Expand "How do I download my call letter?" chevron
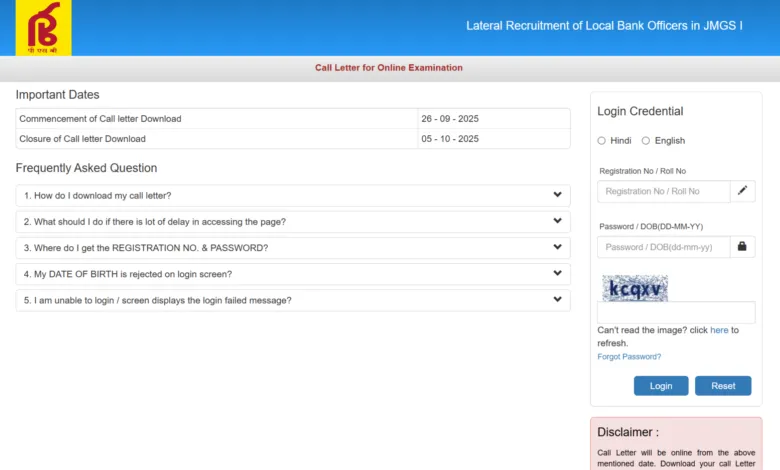The image size is (780, 470). point(557,195)
